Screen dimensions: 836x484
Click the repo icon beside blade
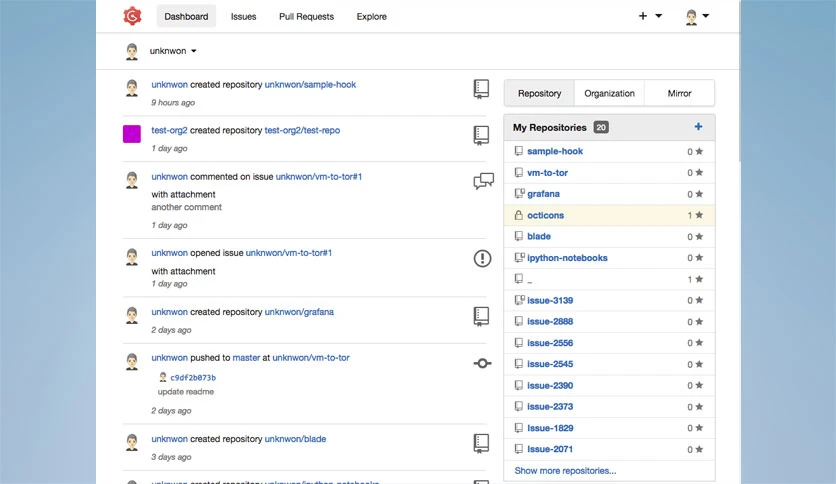pos(518,236)
